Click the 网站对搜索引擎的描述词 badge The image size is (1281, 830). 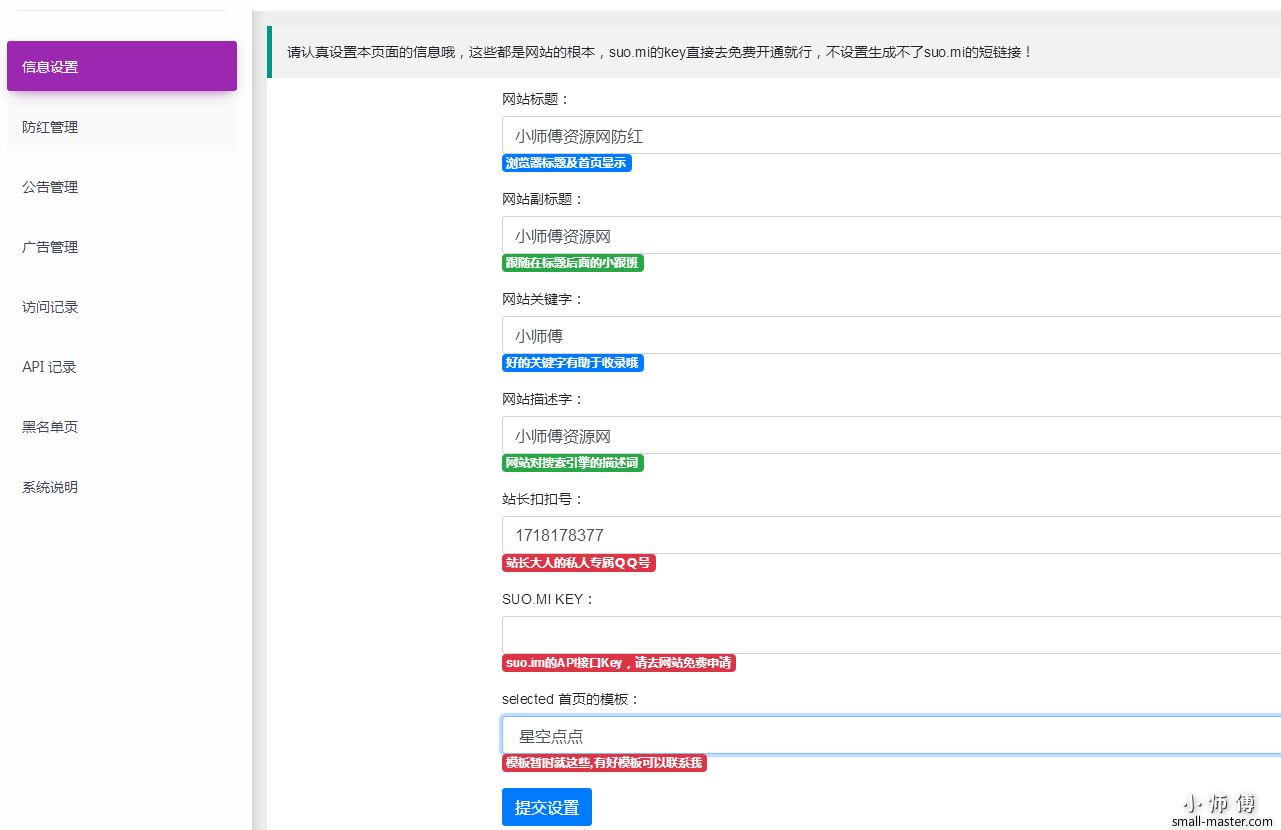(573, 463)
